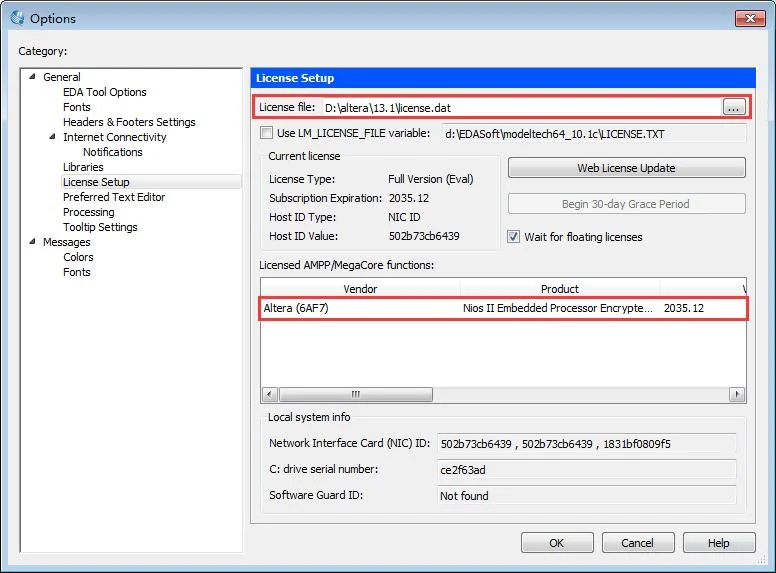Cancel the Options dialog
Image resolution: width=776 pixels, height=573 pixels.
coord(637,543)
